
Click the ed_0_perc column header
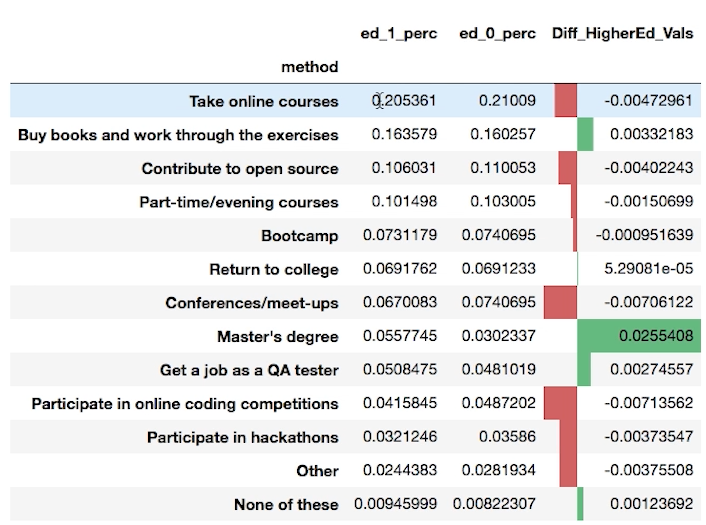(497, 34)
